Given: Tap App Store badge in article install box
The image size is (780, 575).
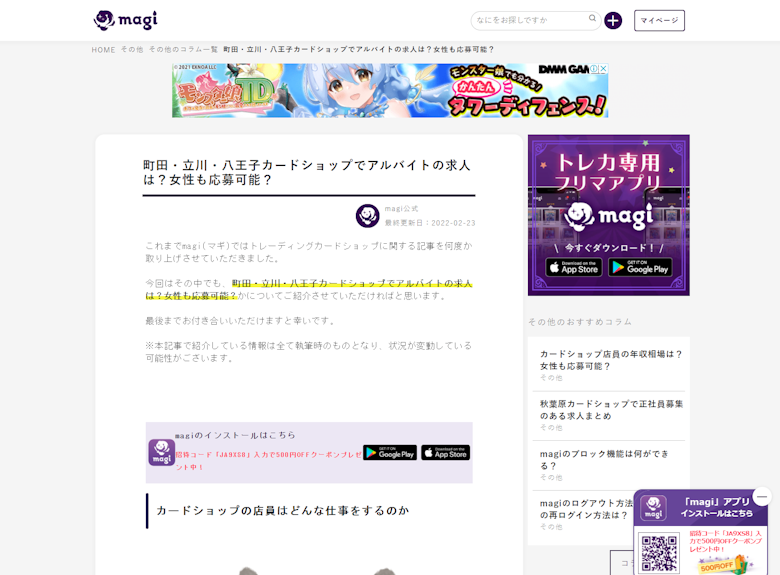Looking at the screenshot, I should point(445,452).
